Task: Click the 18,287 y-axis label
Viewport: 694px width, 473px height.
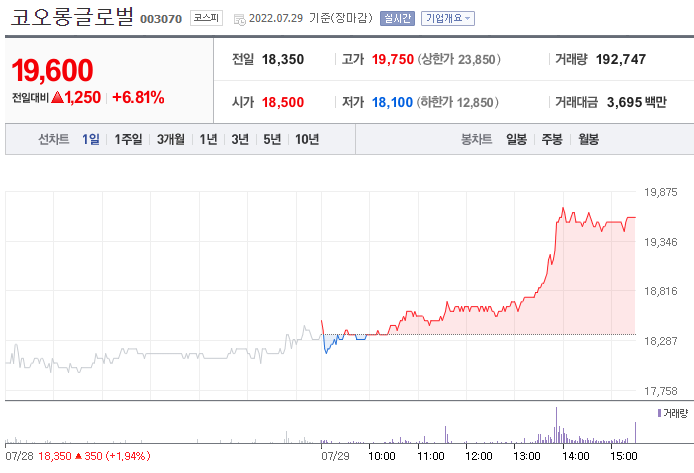Action: (x=660, y=341)
